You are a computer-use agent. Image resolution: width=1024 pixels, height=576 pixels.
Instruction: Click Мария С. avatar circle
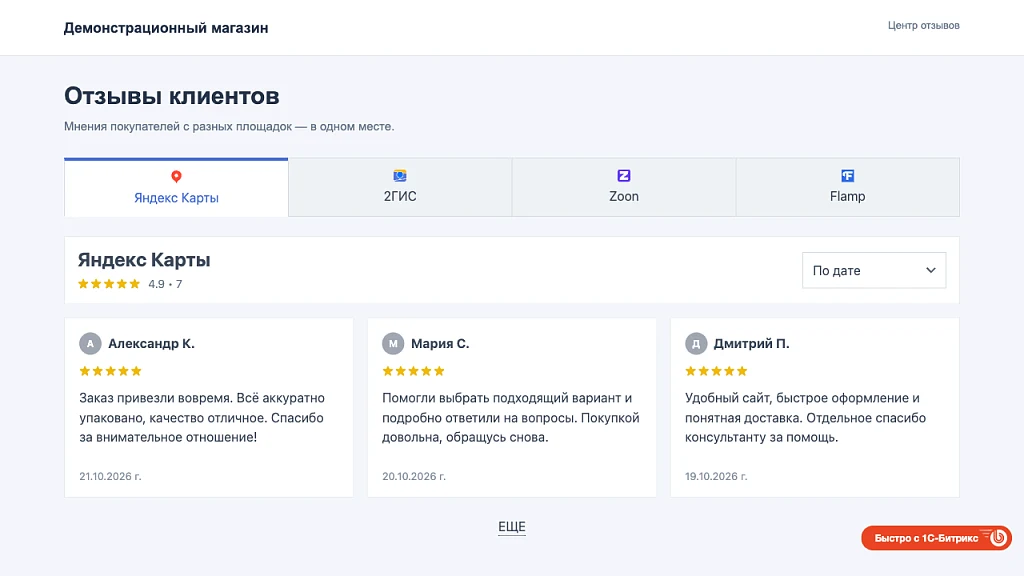coord(393,344)
